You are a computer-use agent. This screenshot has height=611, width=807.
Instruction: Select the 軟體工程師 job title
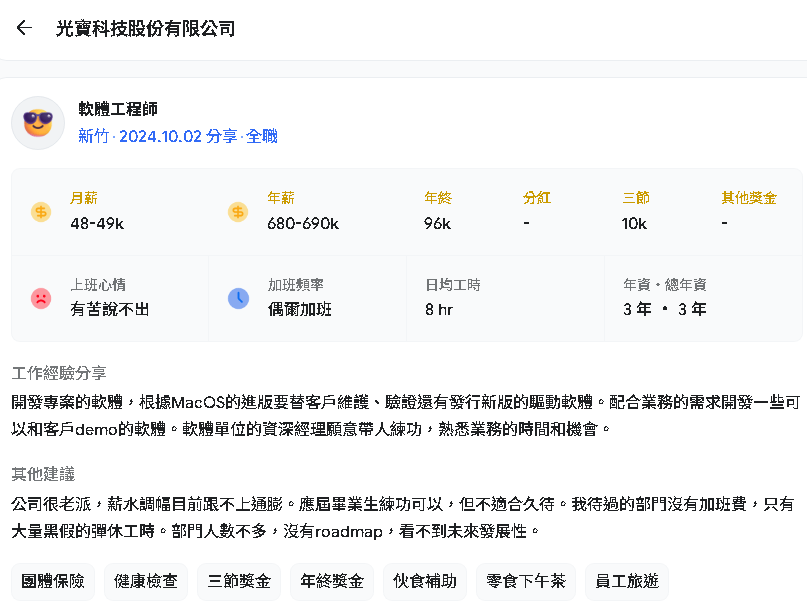pos(118,109)
